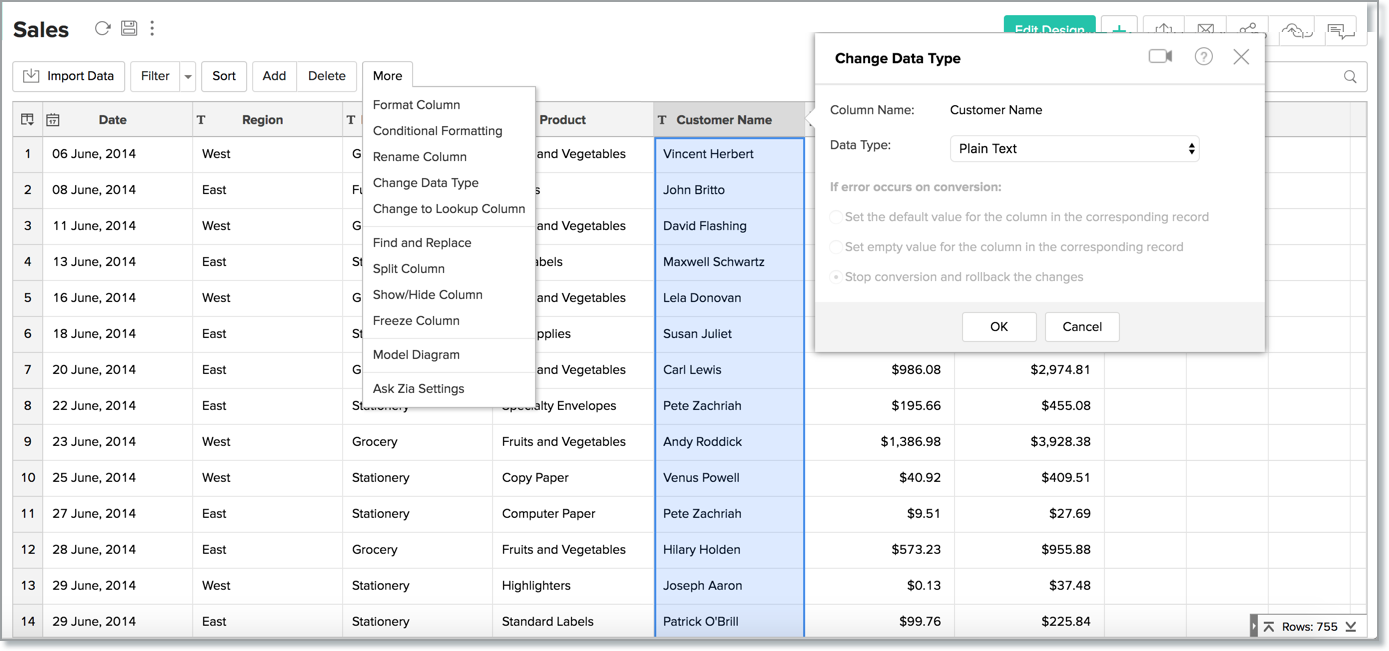Choose Split Column from More menu
Image resolution: width=1389 pixels, height=651 pixels.
[x=409, y=269]
